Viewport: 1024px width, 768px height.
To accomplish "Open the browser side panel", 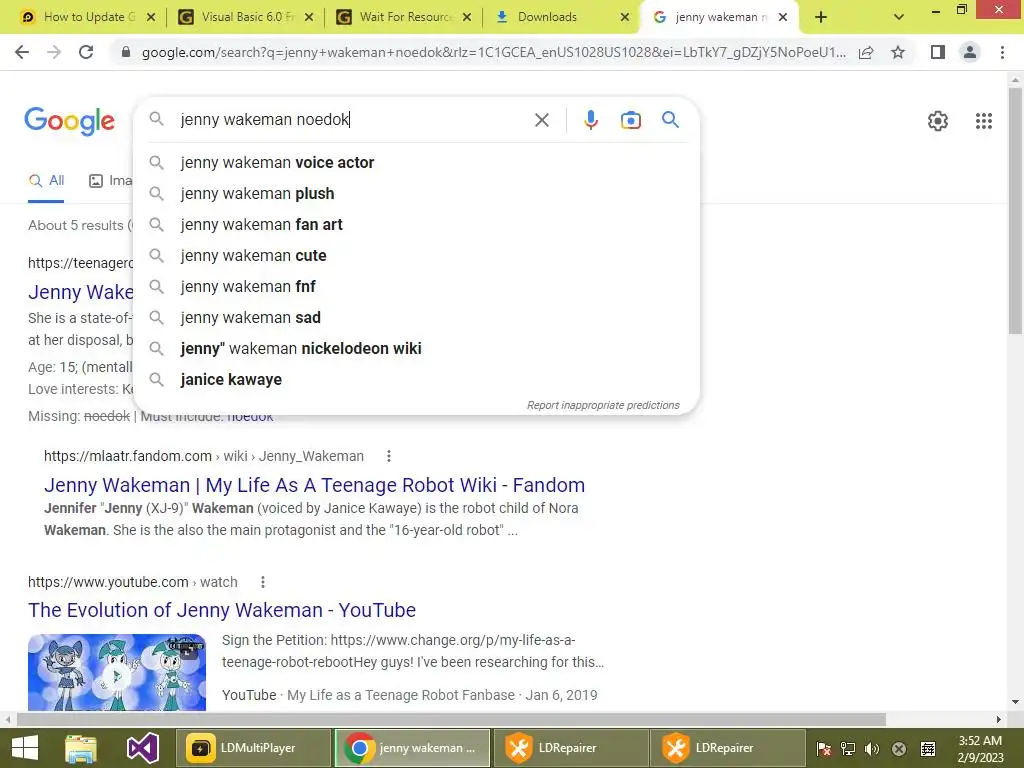I will pyautogui.click(x=938, y=52).
